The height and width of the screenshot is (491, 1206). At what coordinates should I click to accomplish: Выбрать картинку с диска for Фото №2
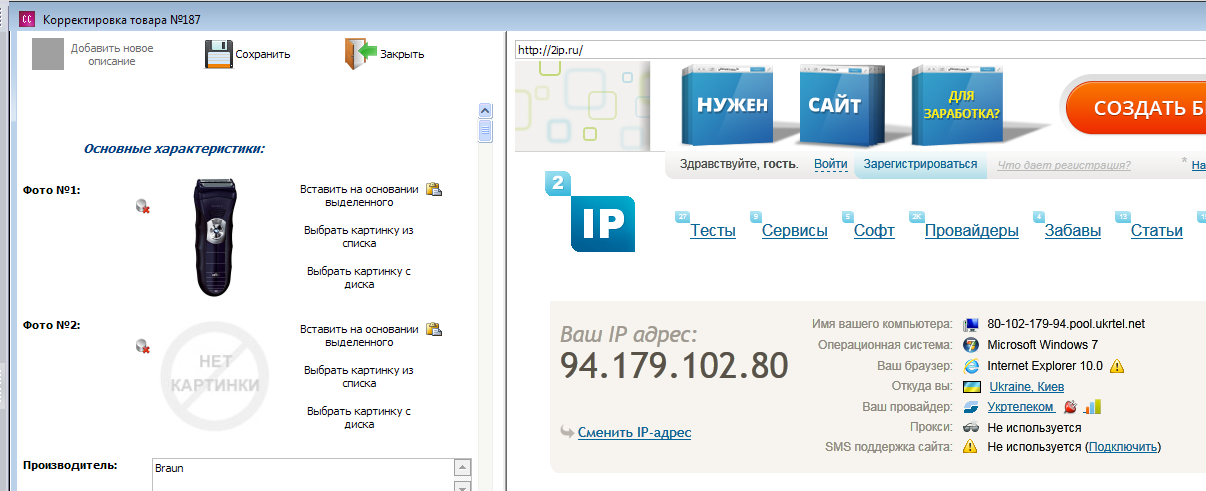(359, 417)
